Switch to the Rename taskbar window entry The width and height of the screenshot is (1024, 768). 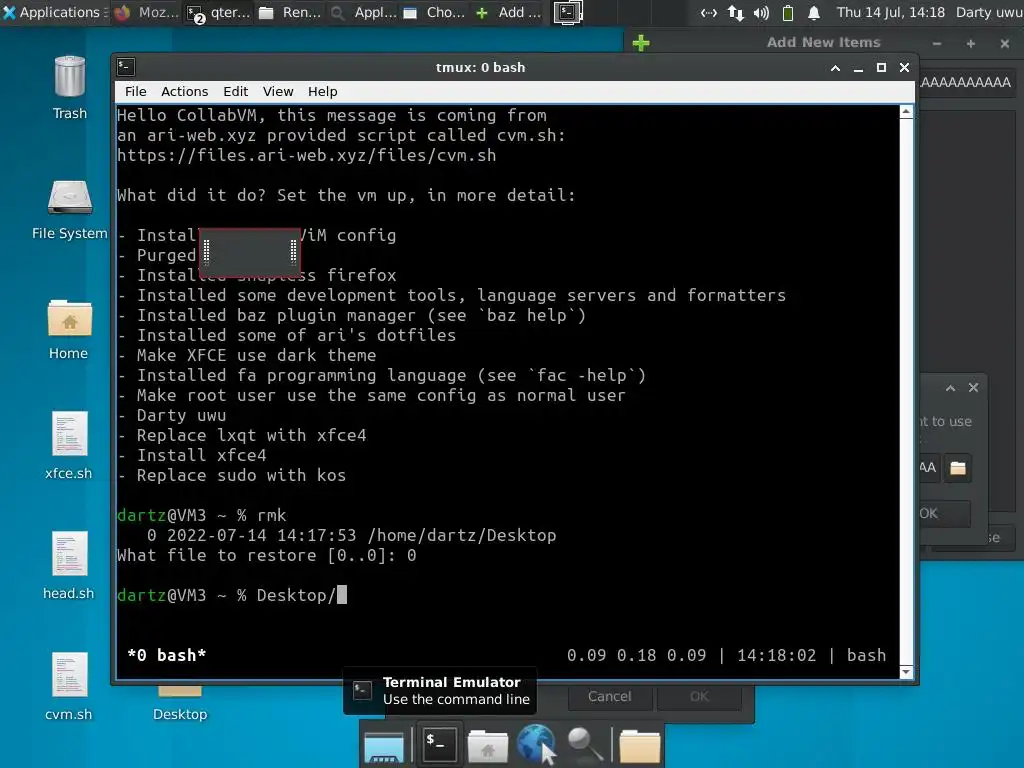pyautogui.click(x=290, y=12)
